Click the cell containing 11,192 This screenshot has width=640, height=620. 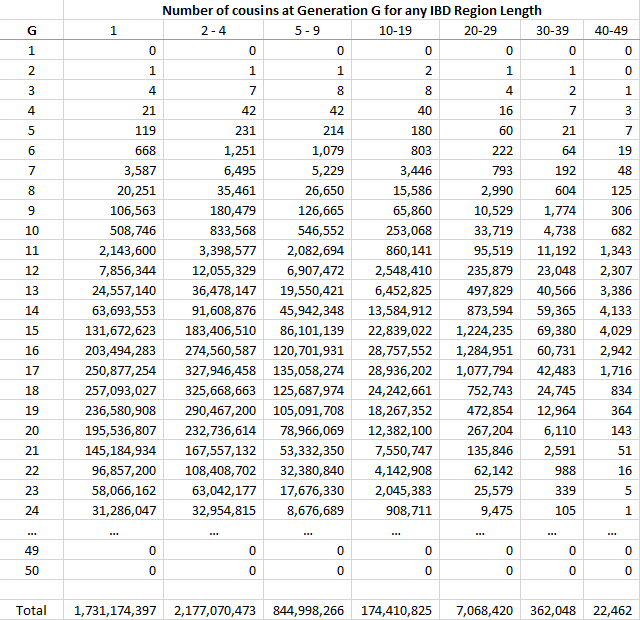552,250
